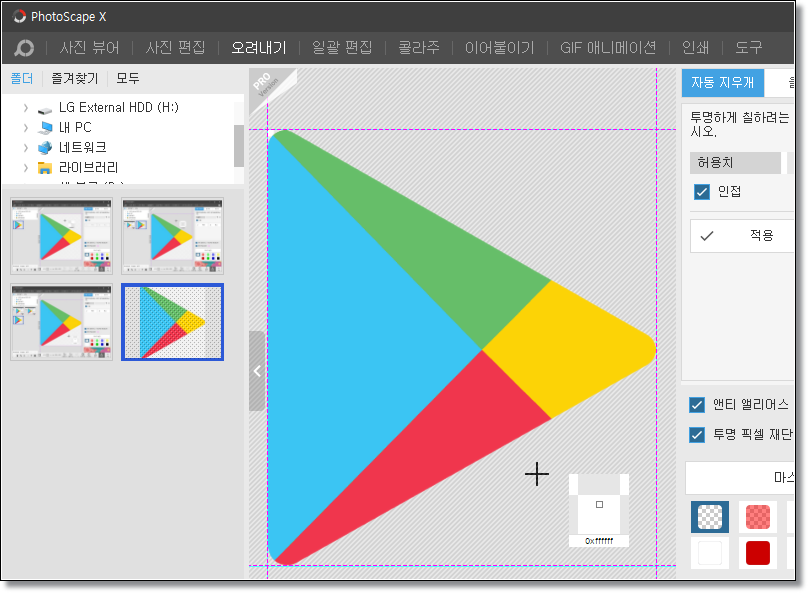This screenshot has width=808, height=608.
Task: Switch to GIF 애니메이션 tab
Action: click(608, 48)
